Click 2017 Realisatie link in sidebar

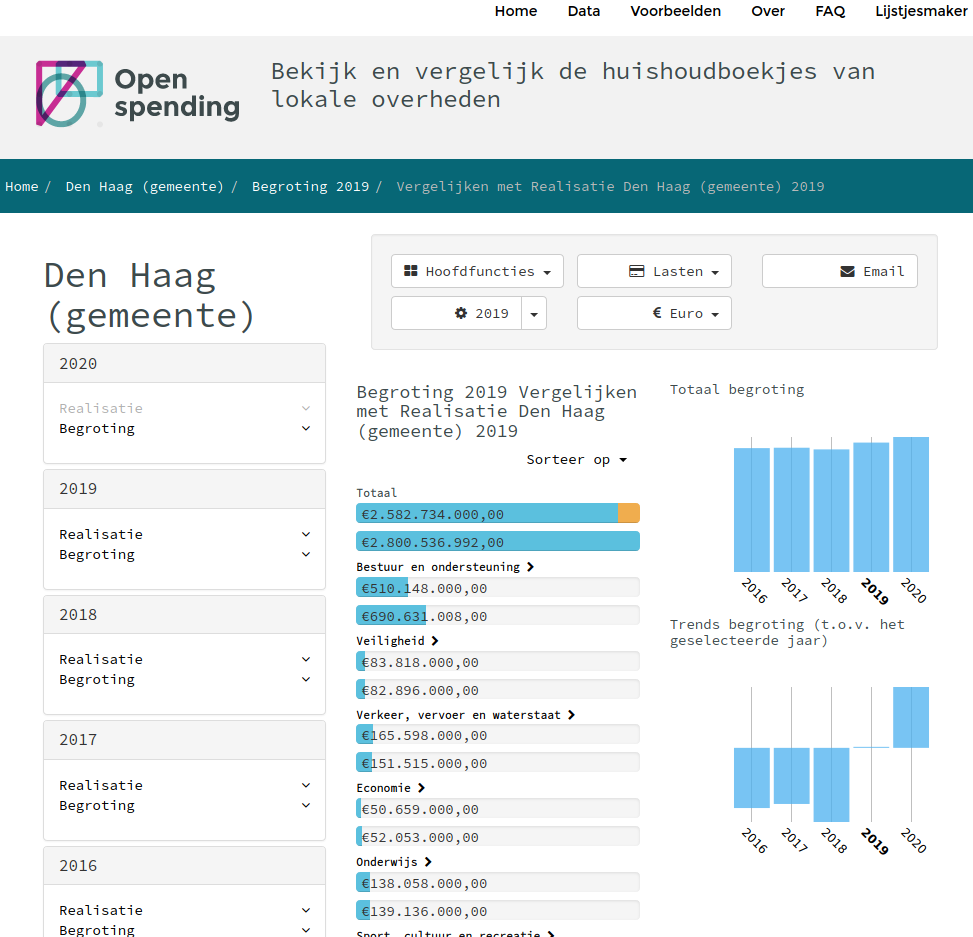[101, 785]
